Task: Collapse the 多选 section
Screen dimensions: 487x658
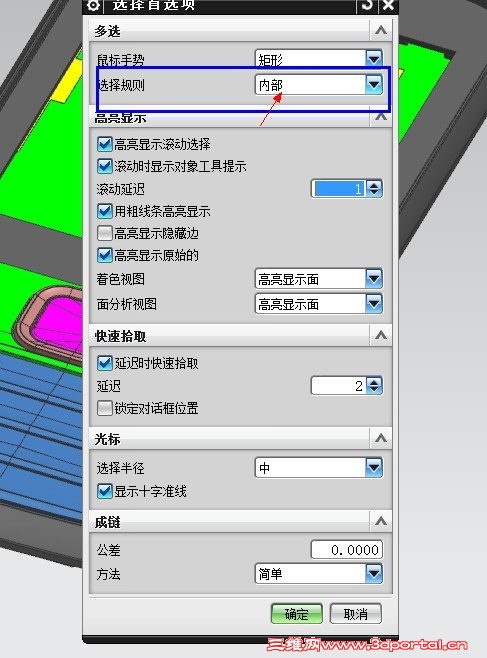Action: [x=381, y=31]
